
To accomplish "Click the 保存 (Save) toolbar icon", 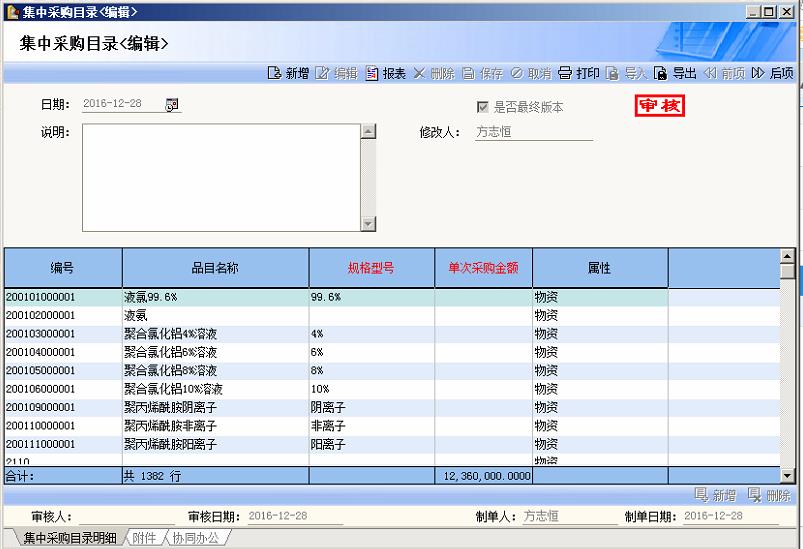I will tap(482, 73).
